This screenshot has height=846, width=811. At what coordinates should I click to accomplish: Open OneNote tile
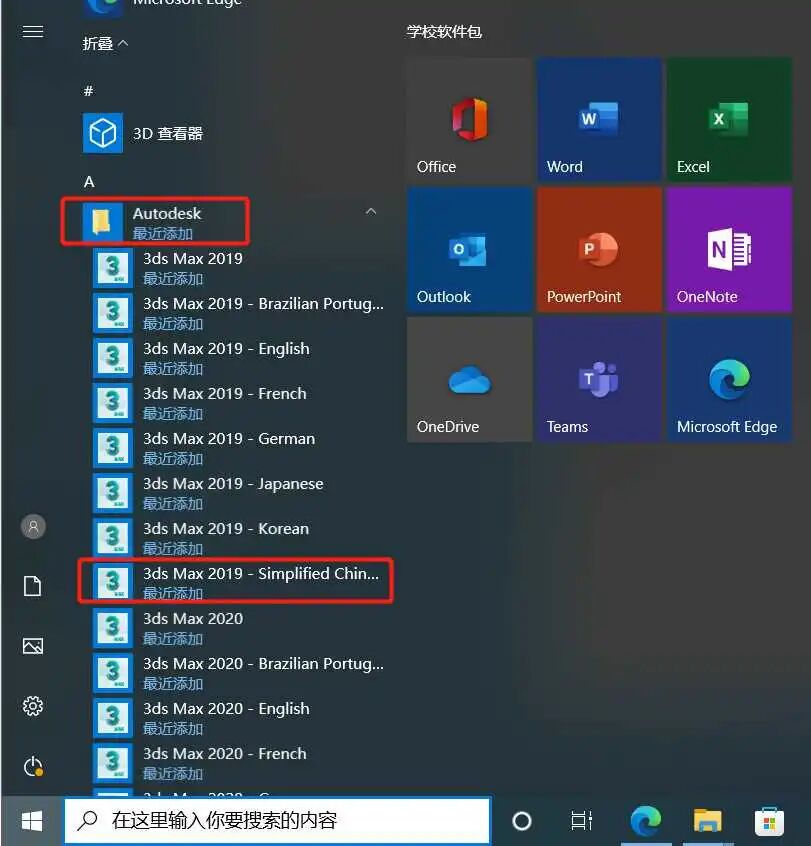730,250
